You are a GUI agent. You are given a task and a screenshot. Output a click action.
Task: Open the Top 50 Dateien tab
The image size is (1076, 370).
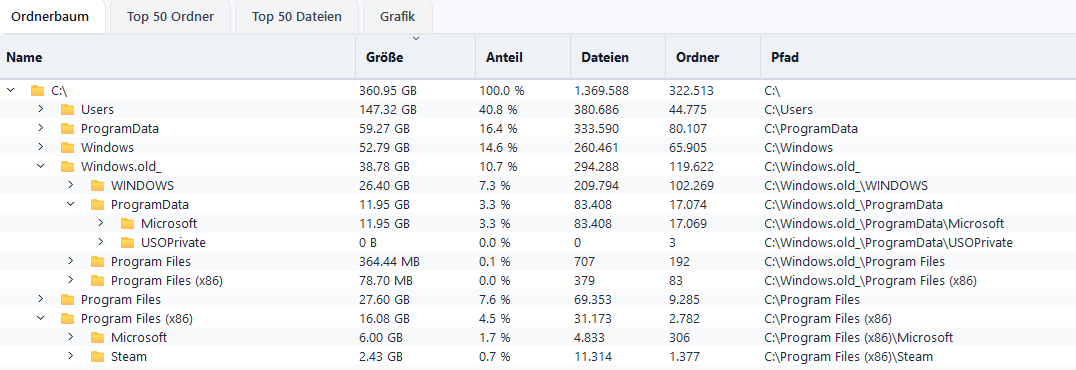click(296, 16)
